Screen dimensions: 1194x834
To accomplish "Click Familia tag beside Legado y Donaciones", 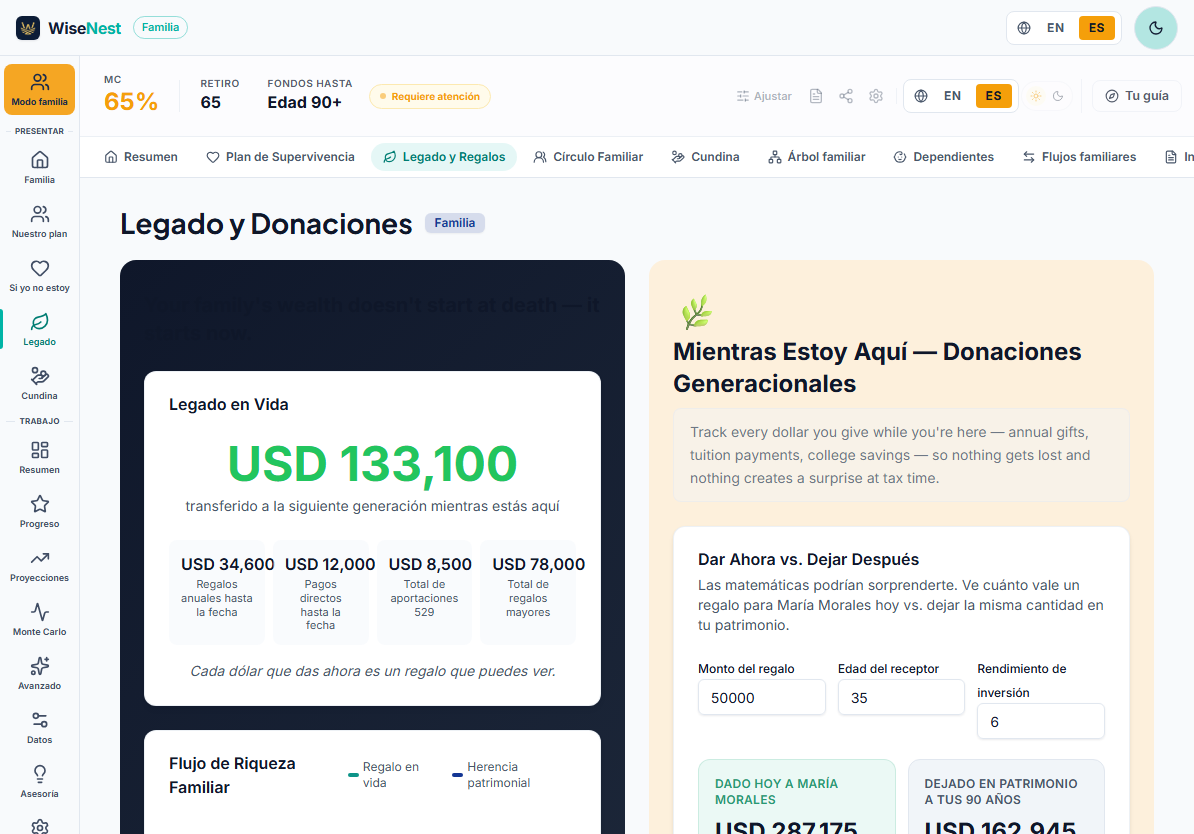I will [x=455, y=223].
